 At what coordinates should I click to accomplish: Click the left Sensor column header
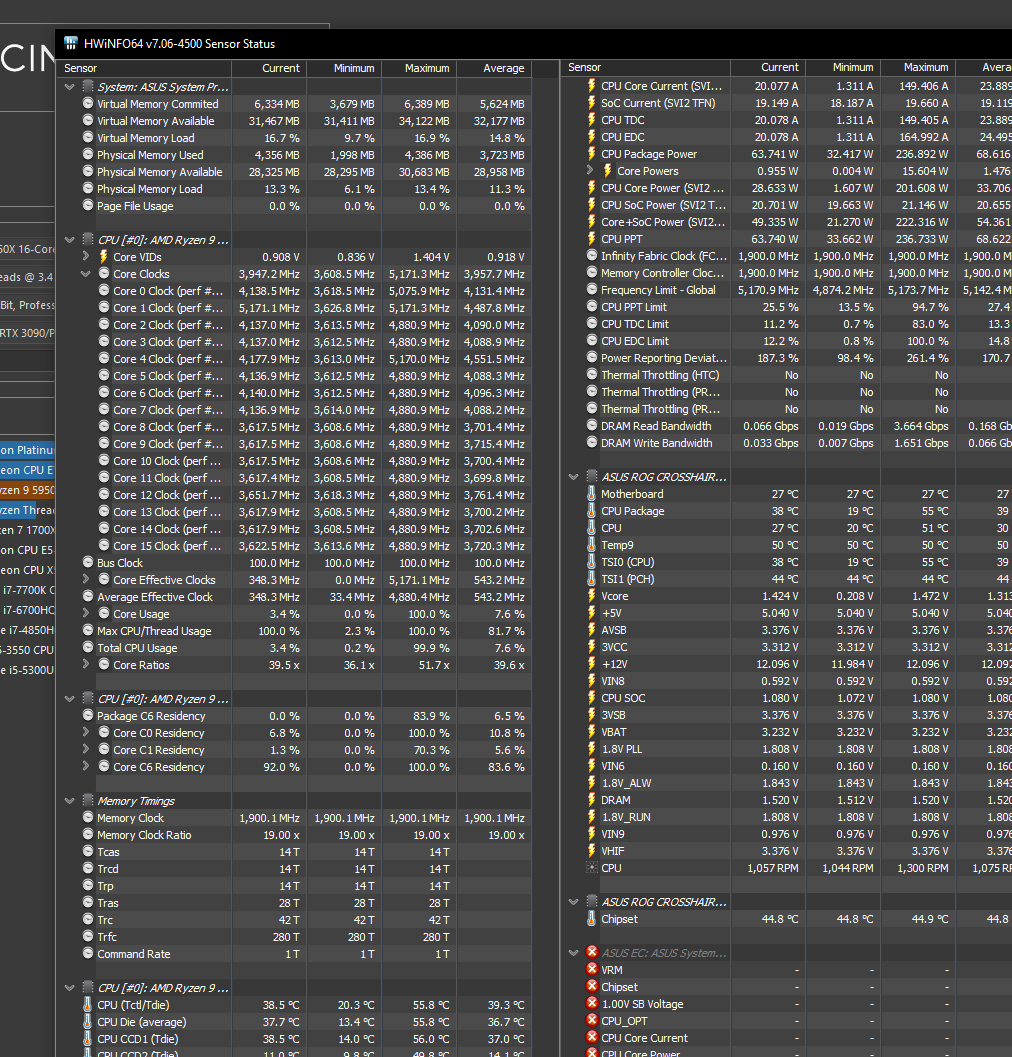coord(146,68)
